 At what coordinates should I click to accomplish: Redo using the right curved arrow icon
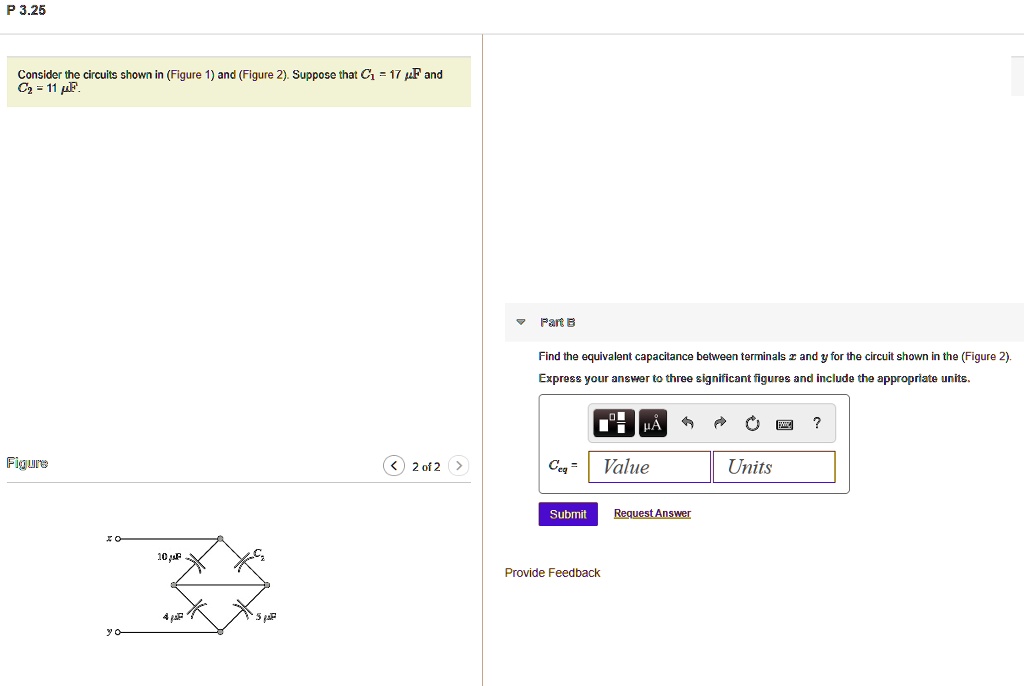pos(719,422)
